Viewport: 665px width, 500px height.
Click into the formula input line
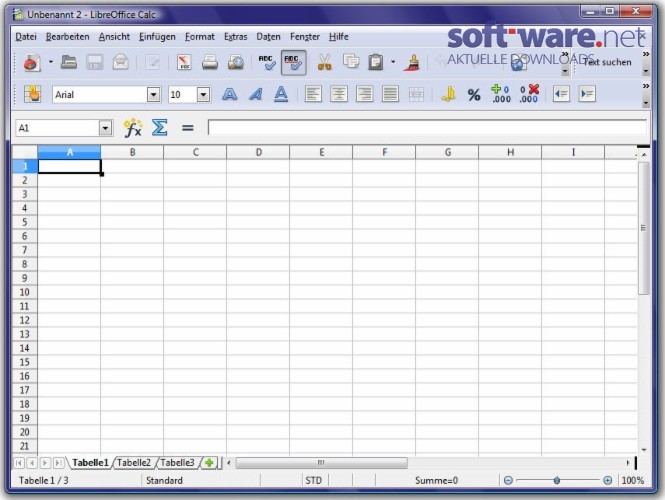428,127
